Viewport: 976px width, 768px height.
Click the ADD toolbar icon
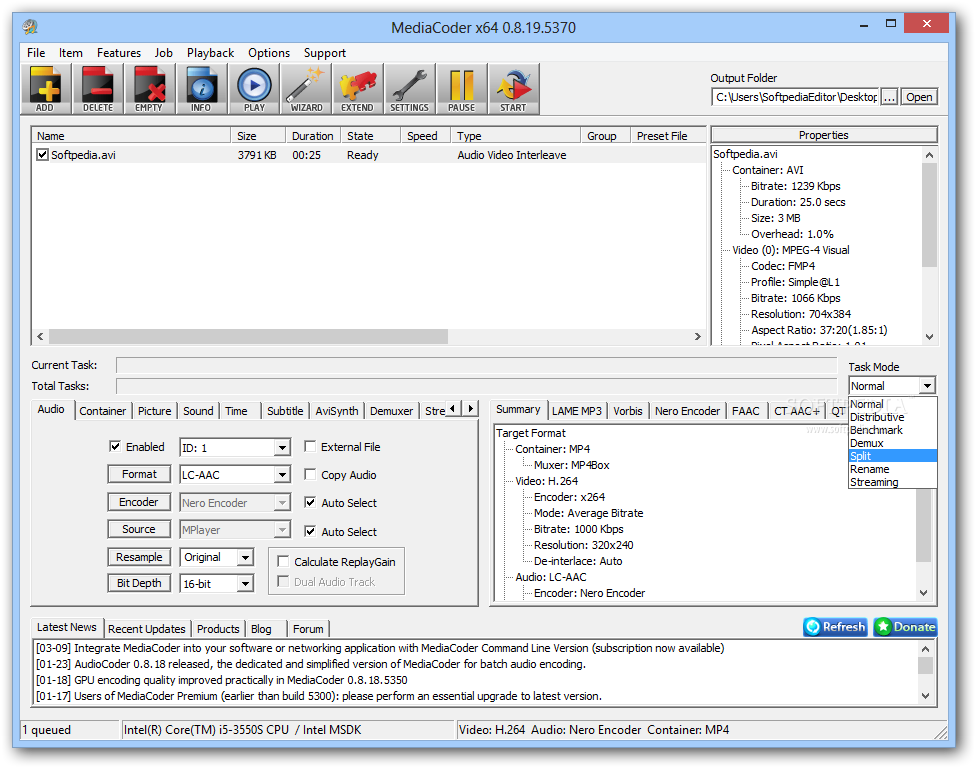pos(45,88)
